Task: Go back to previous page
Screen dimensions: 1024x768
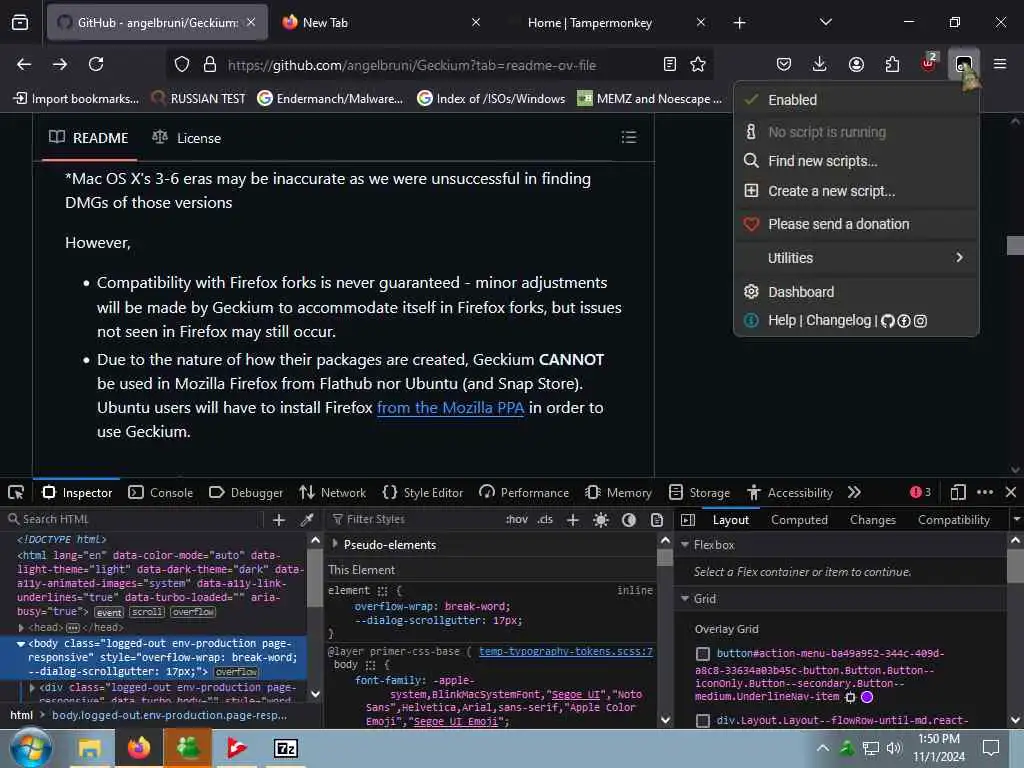Action: 24,64
